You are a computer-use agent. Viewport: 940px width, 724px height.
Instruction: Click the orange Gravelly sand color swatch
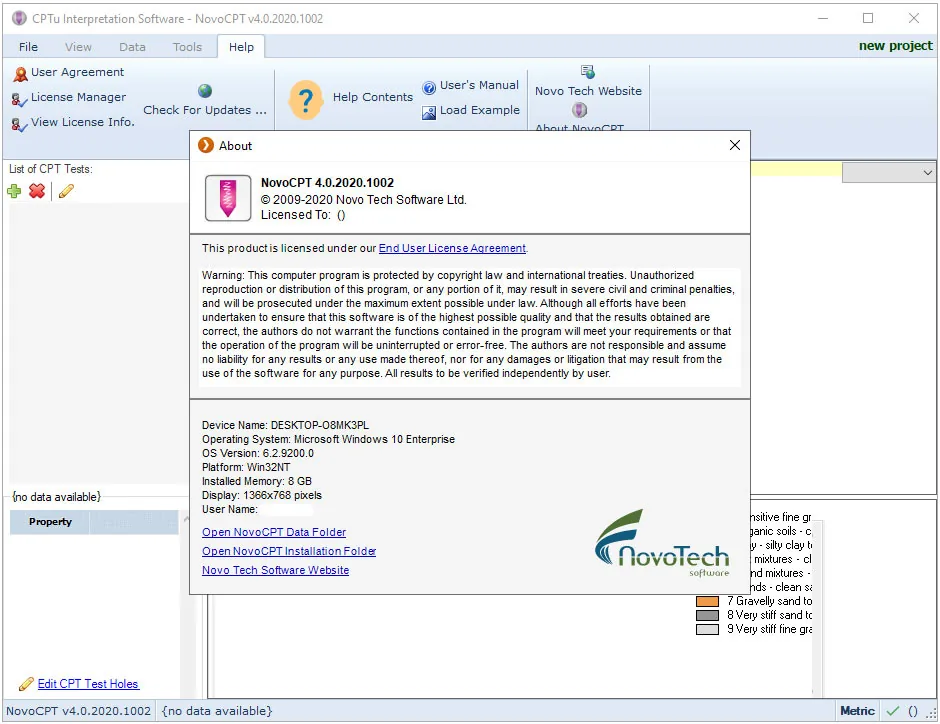pyautogui.click(x=707, y=601)
